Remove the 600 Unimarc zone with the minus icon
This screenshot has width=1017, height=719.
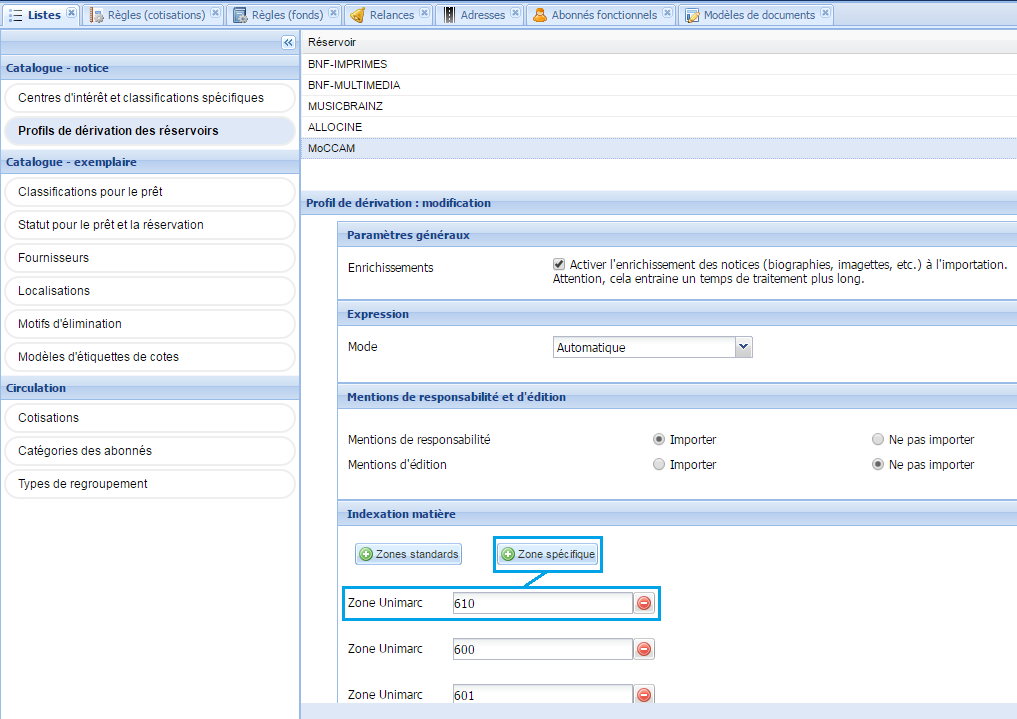[643, 649]
